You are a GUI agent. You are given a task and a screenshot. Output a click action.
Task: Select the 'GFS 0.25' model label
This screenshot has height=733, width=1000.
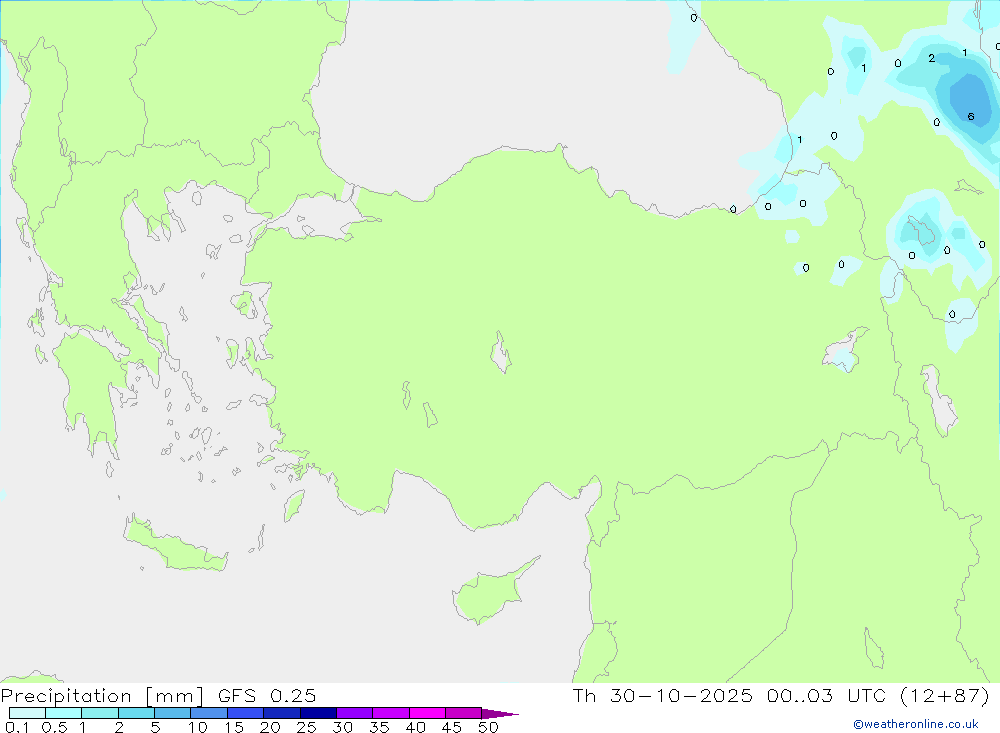pyautogui.click(x=267, y=695)
